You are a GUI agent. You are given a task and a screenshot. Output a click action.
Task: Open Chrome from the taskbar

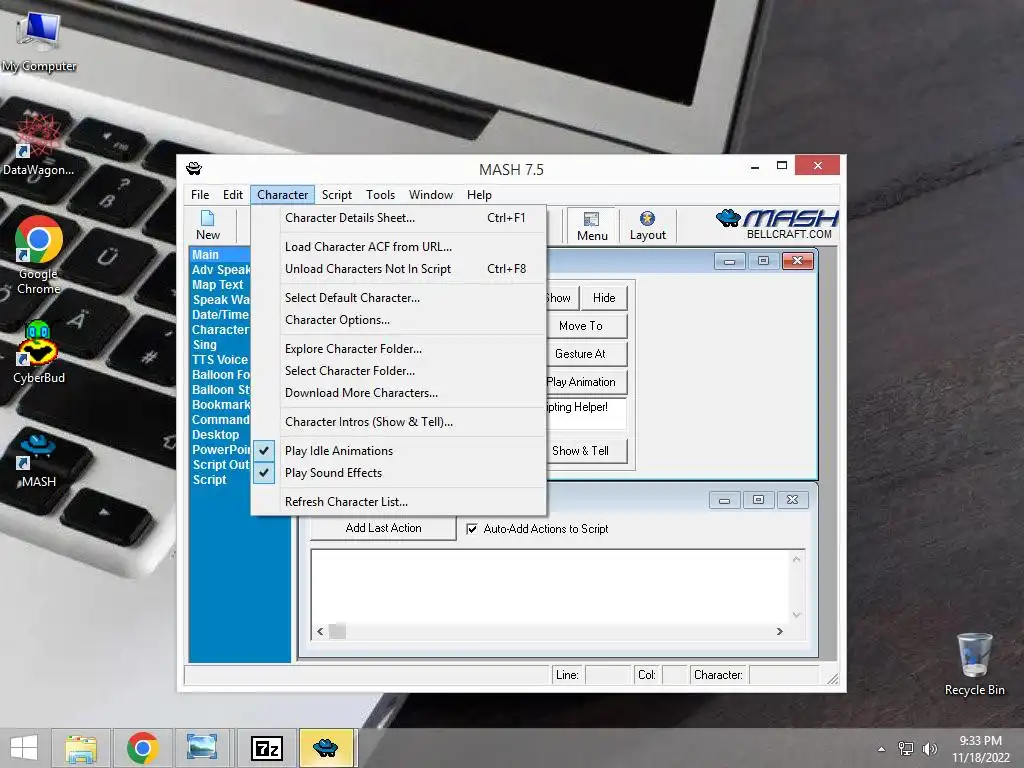[142, 748]
